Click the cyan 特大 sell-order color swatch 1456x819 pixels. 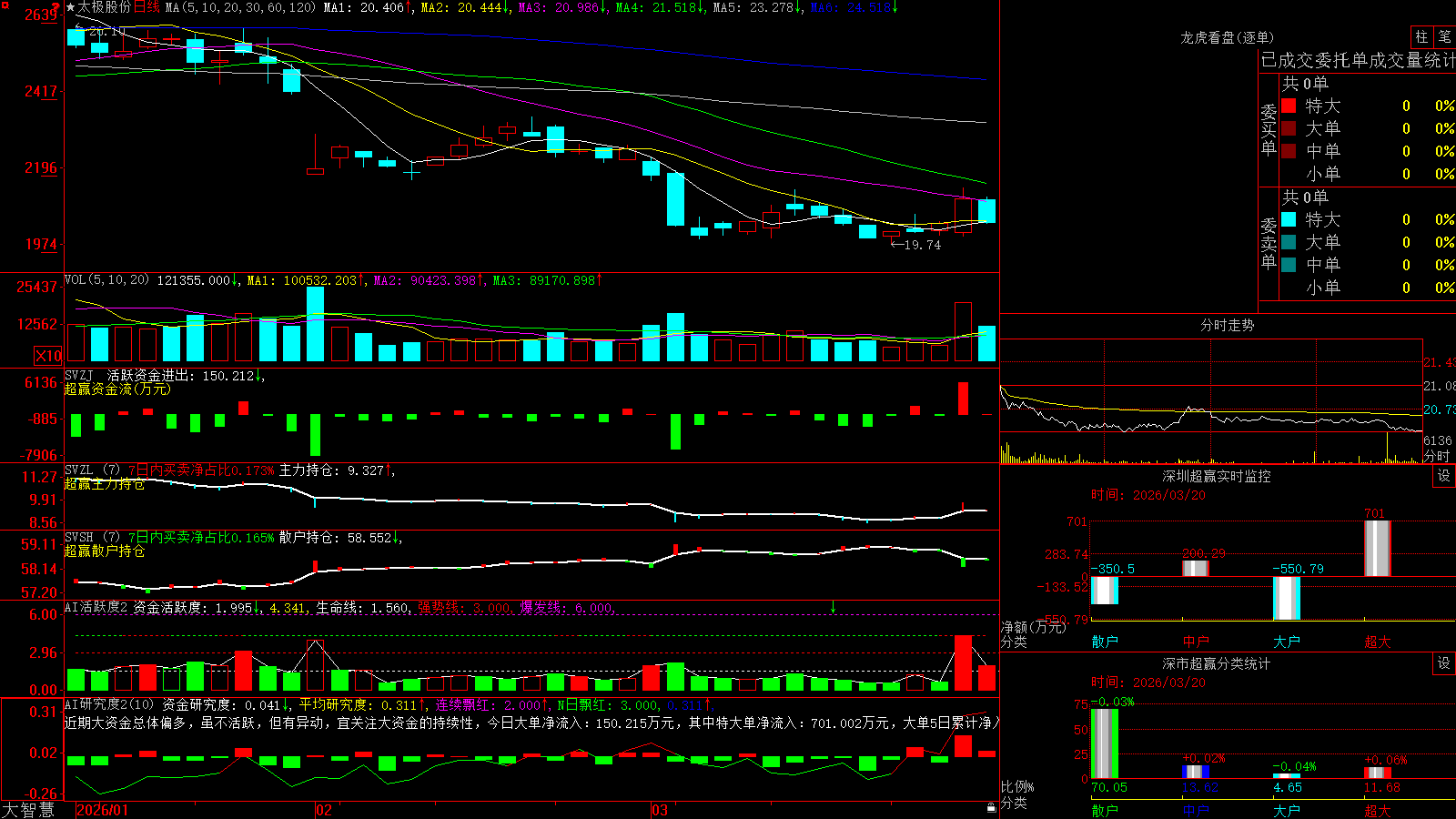point(1289,219)
